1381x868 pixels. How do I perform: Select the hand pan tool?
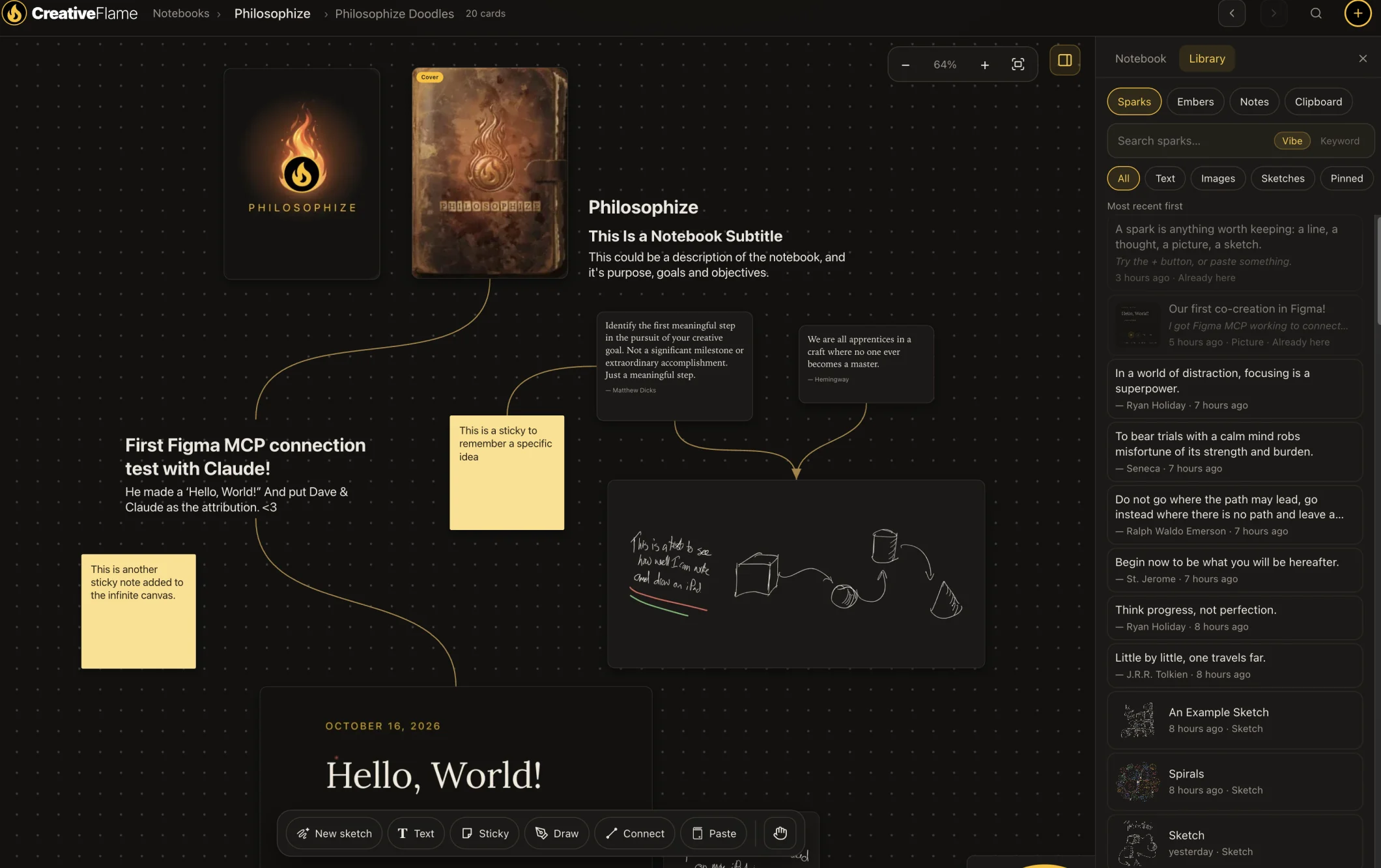[x=780, y=833]
